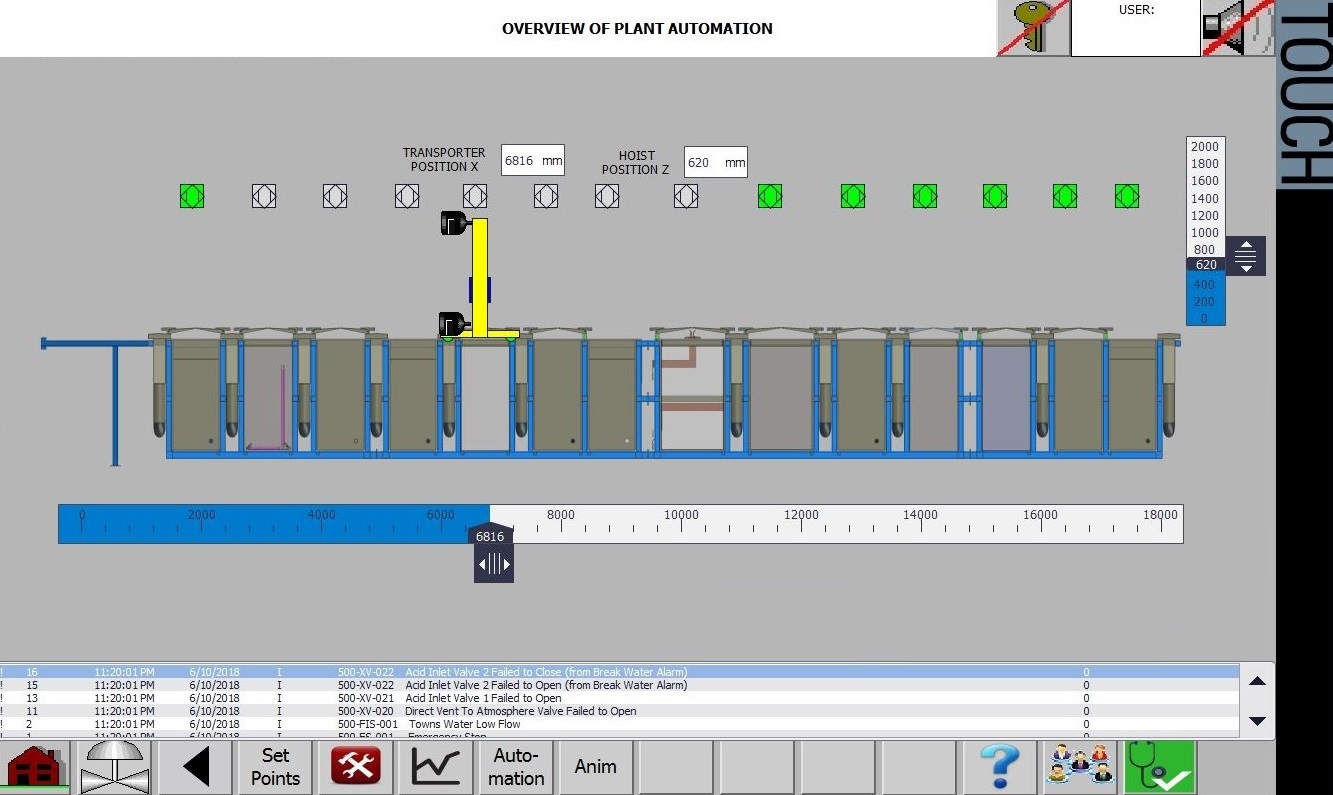The height and width of the screenshot is (795, 1333).
Task: Toggle the first green position indicator
Action: 192,196
